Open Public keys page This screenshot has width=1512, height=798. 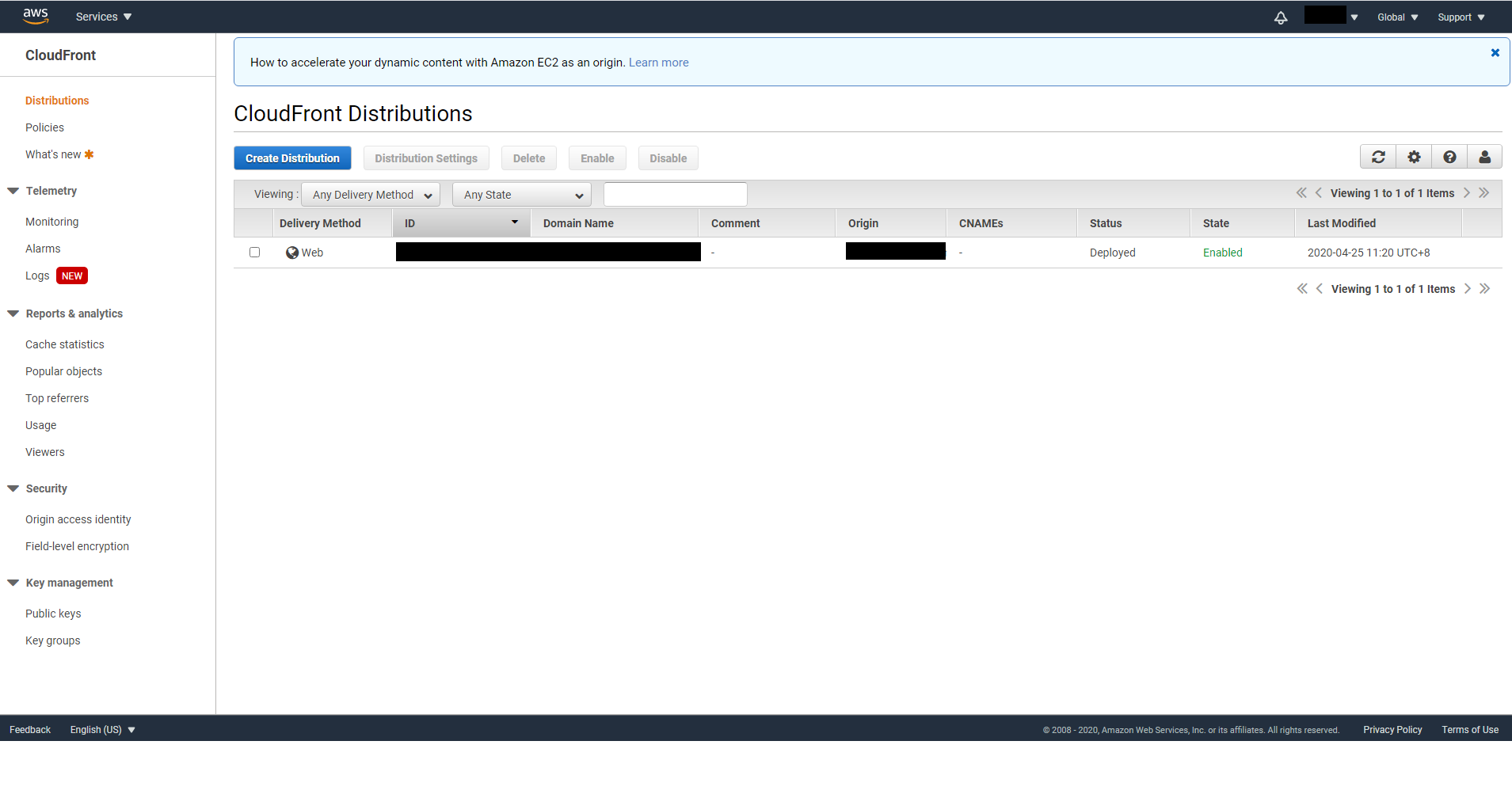coord(53,614)
